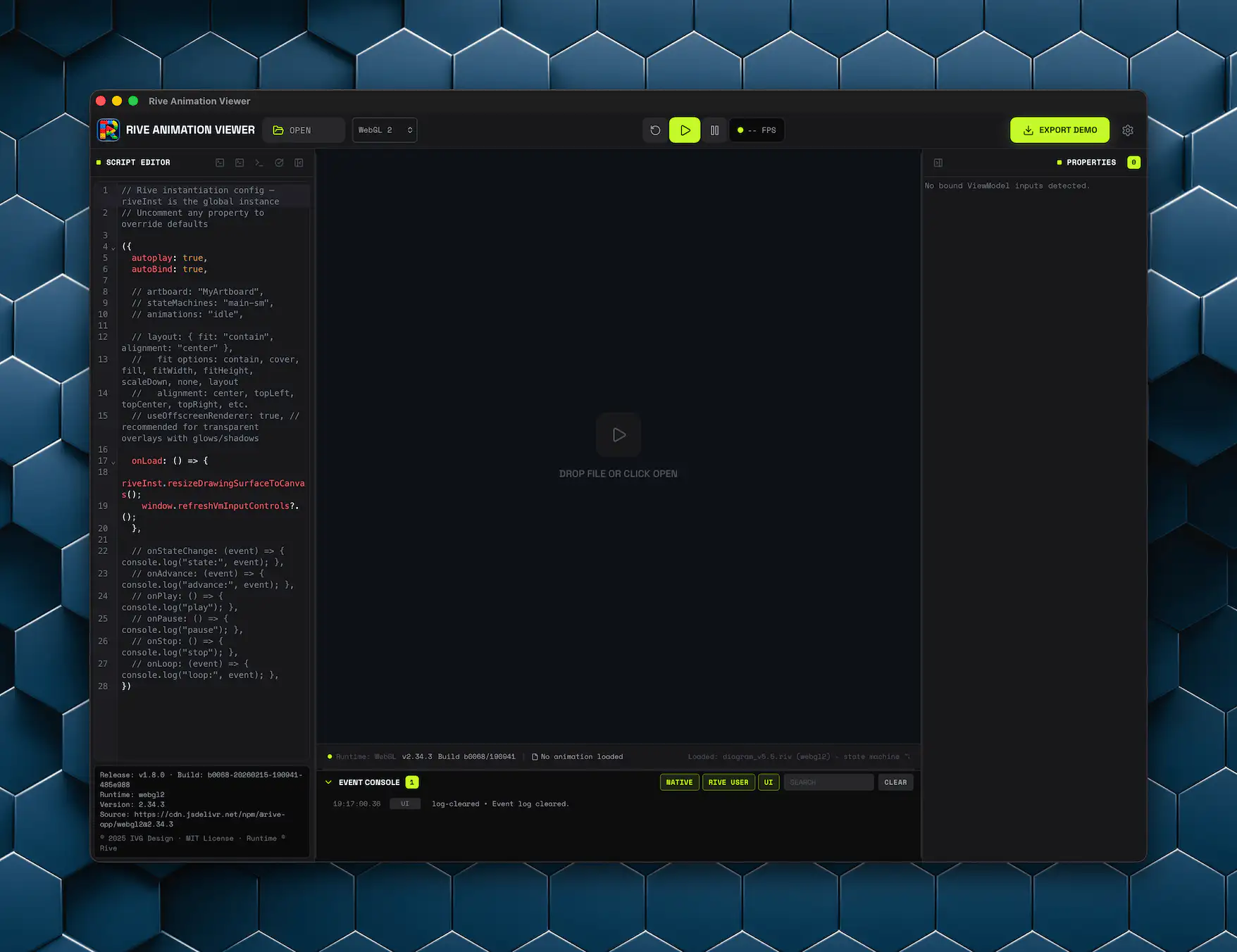The image size is (1237, 952).
Task: Open the WebGL 2 renderer dropdown
Action: [385, 130]
